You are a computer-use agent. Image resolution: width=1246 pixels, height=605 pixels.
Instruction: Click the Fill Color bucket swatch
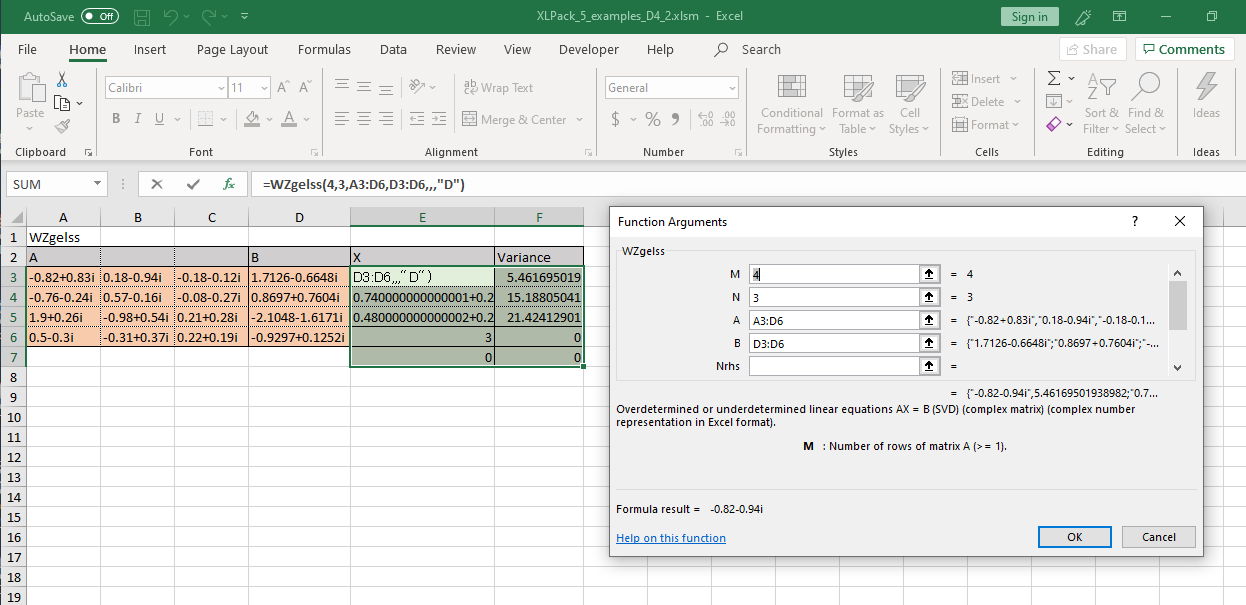pos(252,119)
